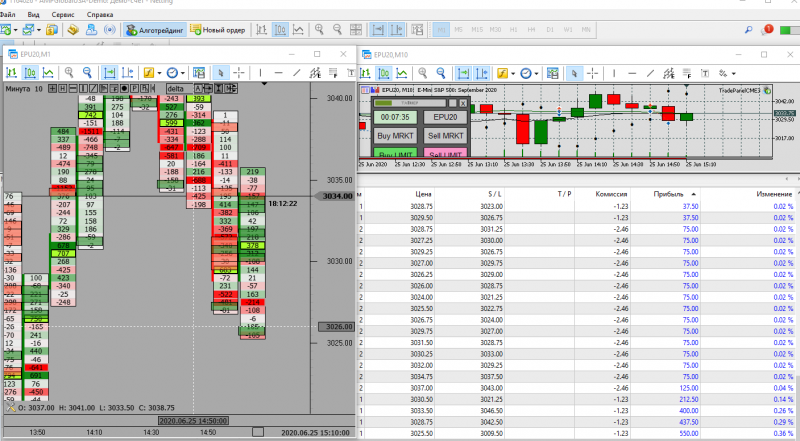Open templates icon in EPU20,M1 window

(199, 73)
